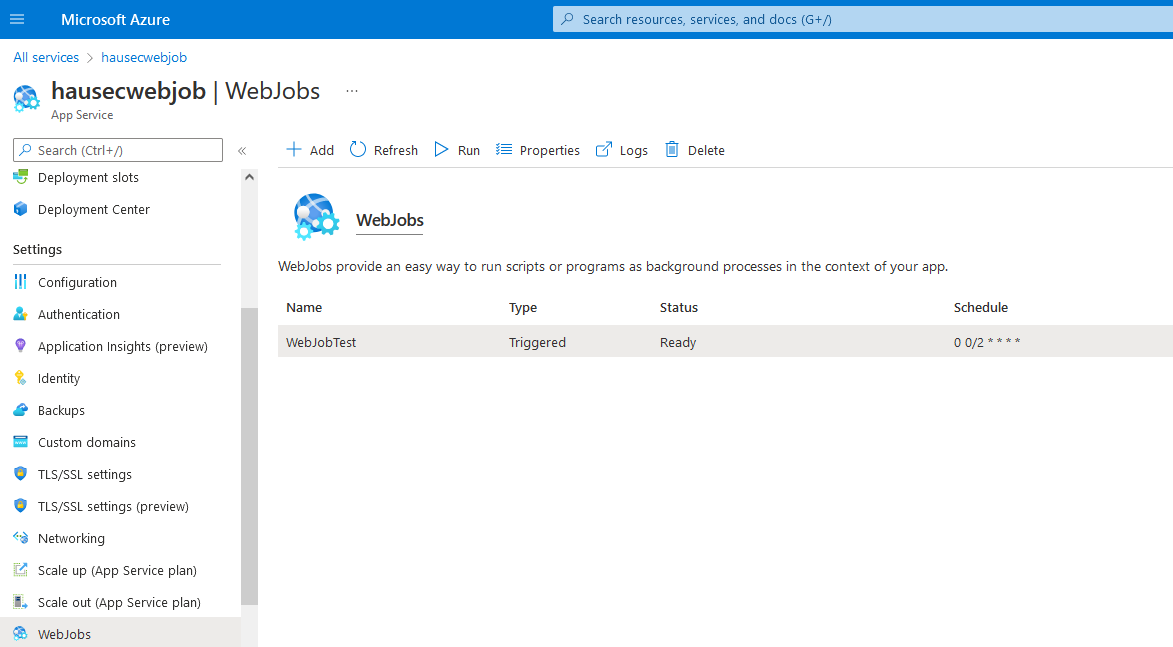Open Identity settings
1173x647 pixels.
pos(59,378)
